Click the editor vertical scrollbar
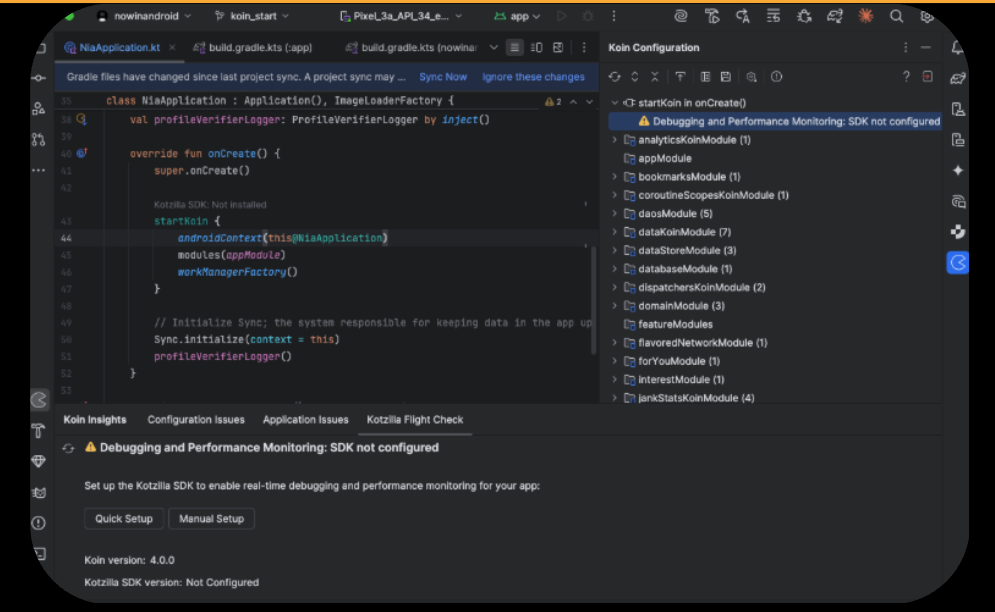995x612 pixels. point(594,300)
